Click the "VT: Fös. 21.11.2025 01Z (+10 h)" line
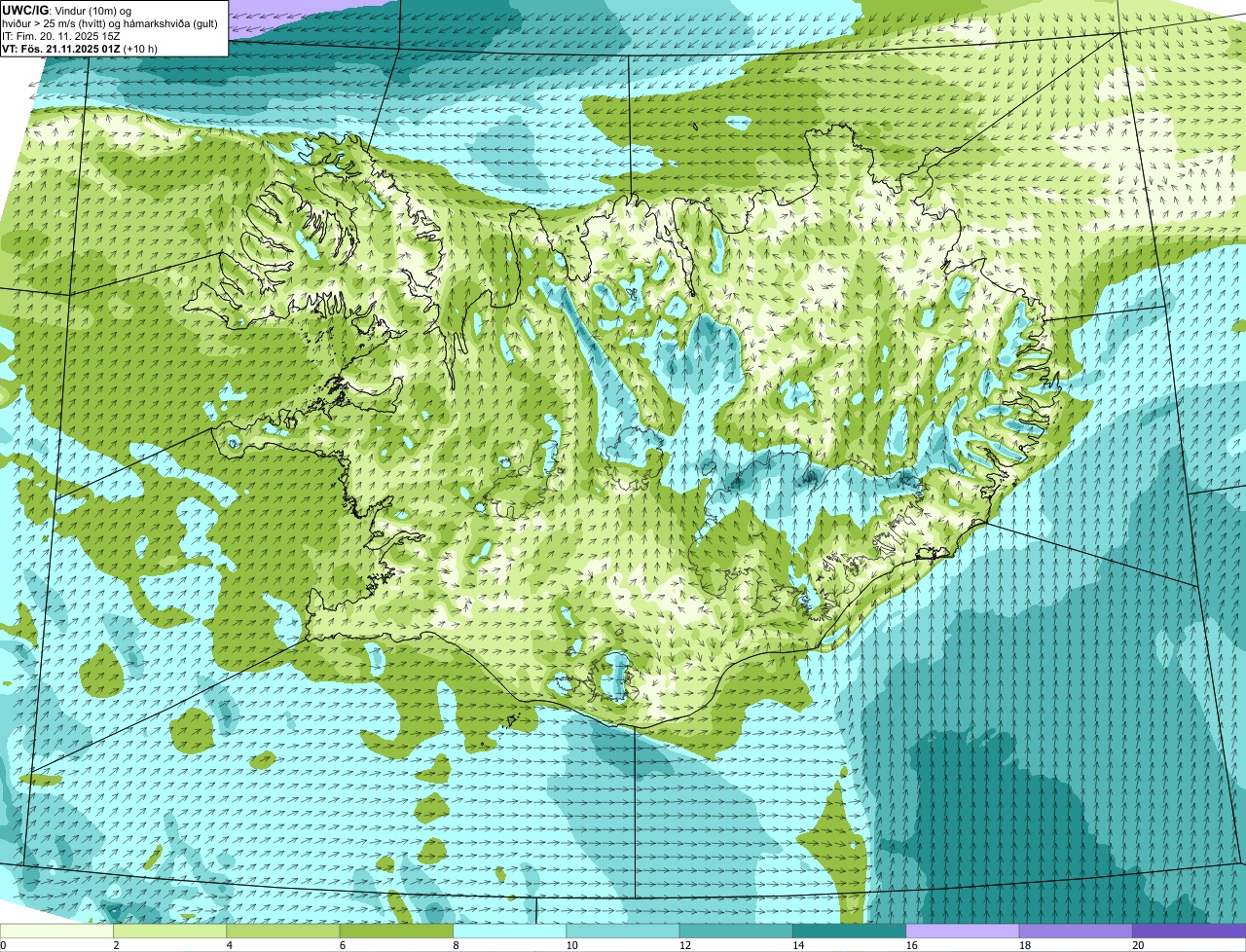The width and height of the screenshot is (1246, 952). (x=80, y=49)
